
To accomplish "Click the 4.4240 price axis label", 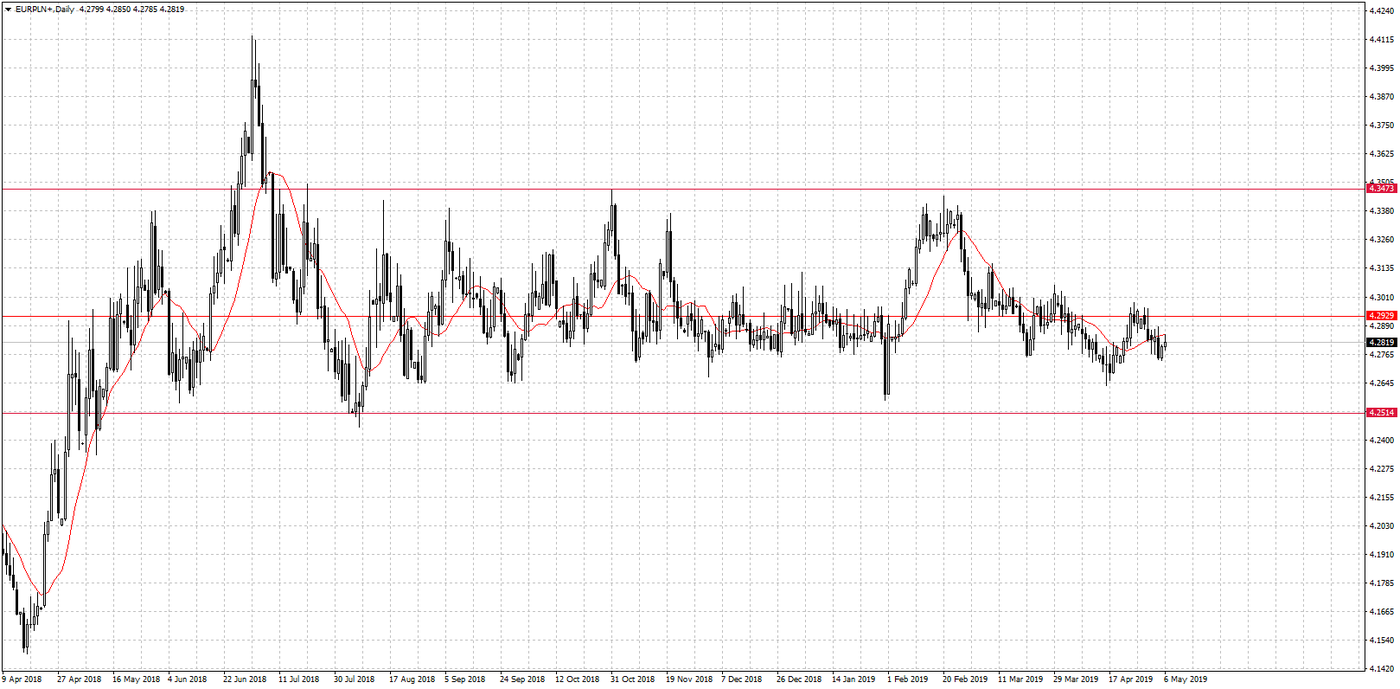I will [1381, 11].
